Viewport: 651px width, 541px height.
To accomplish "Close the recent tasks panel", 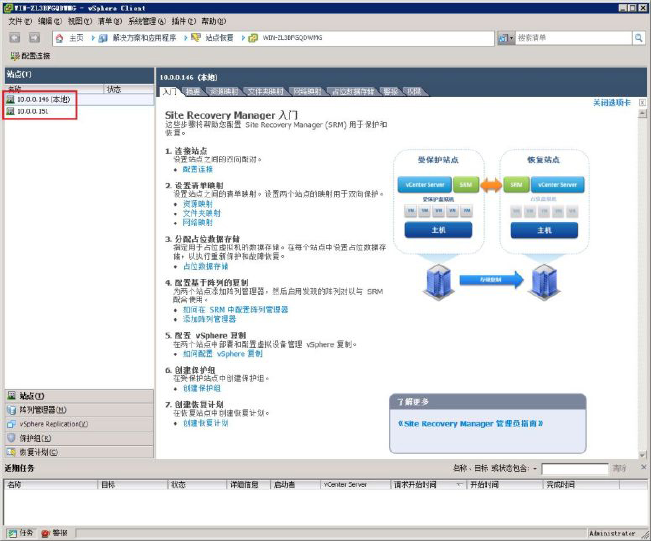I will point(643,467).
